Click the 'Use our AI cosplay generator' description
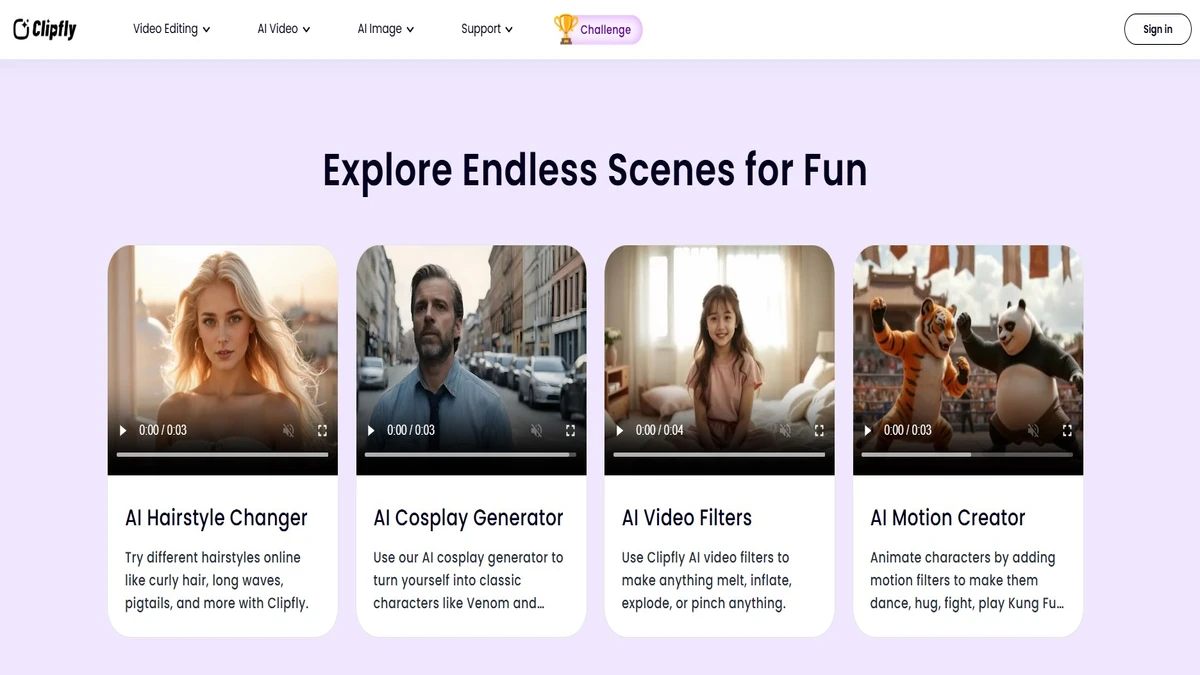 pos(468,580)
